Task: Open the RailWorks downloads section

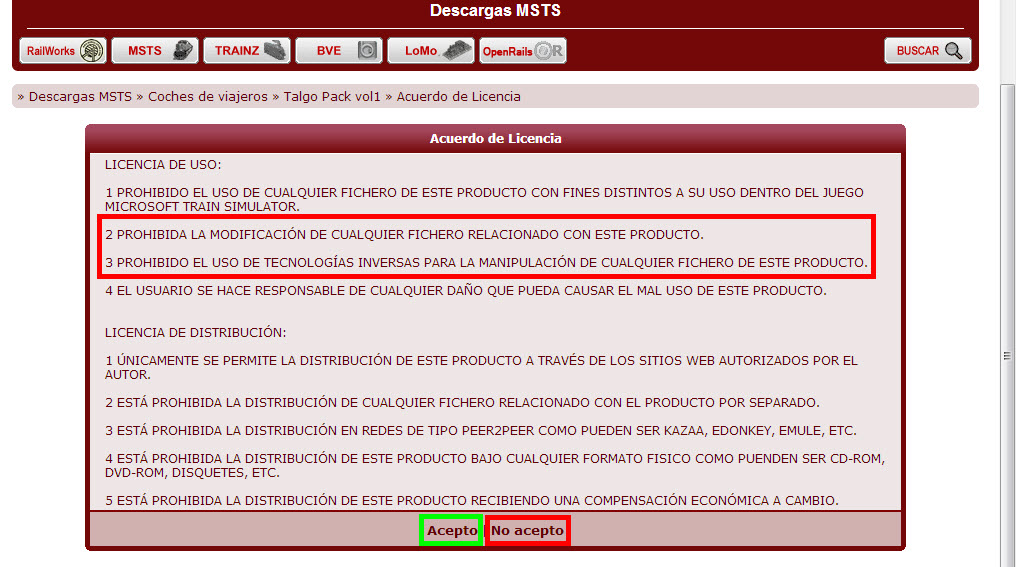Action: tap(64, 51)
